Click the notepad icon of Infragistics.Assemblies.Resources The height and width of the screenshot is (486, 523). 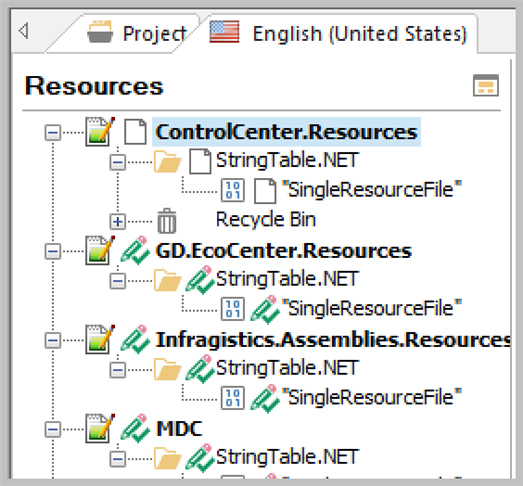coord(100,339)
